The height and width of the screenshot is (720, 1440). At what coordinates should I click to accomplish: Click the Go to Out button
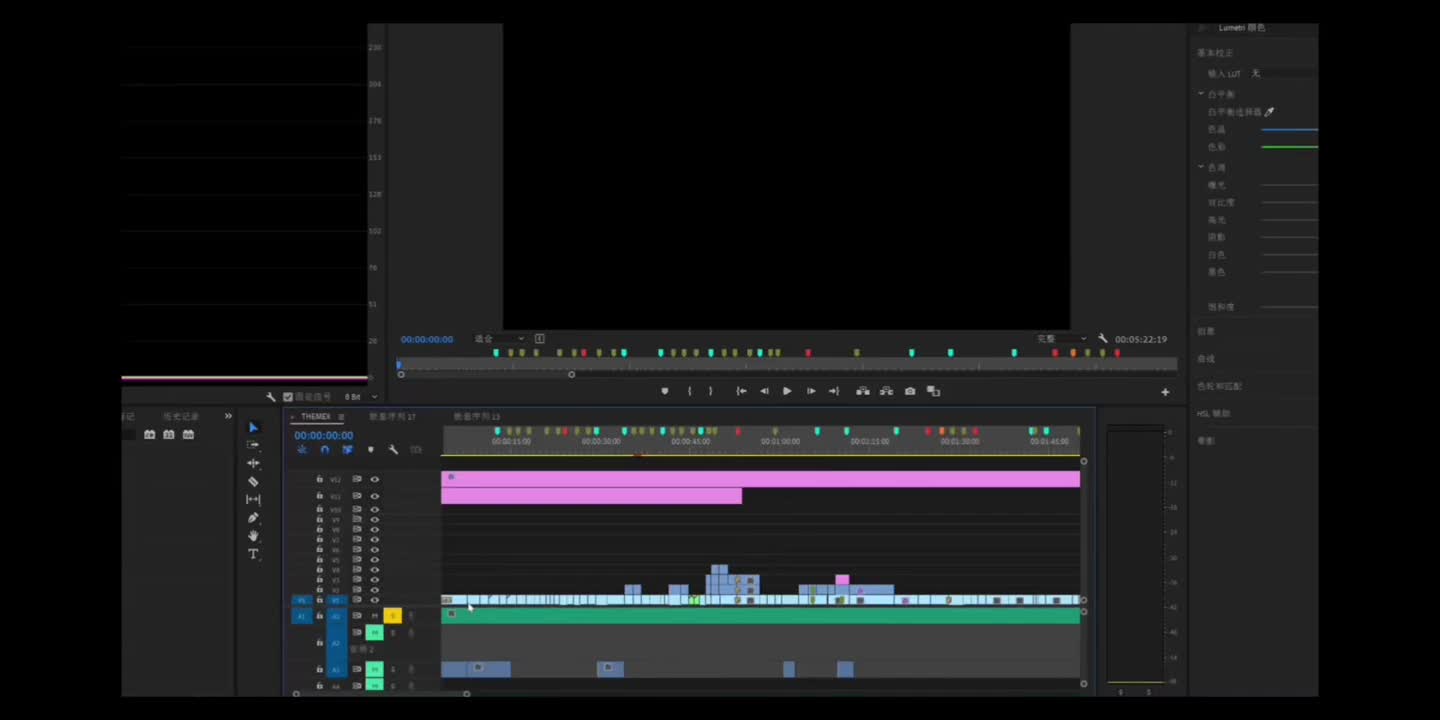point(834,391)
